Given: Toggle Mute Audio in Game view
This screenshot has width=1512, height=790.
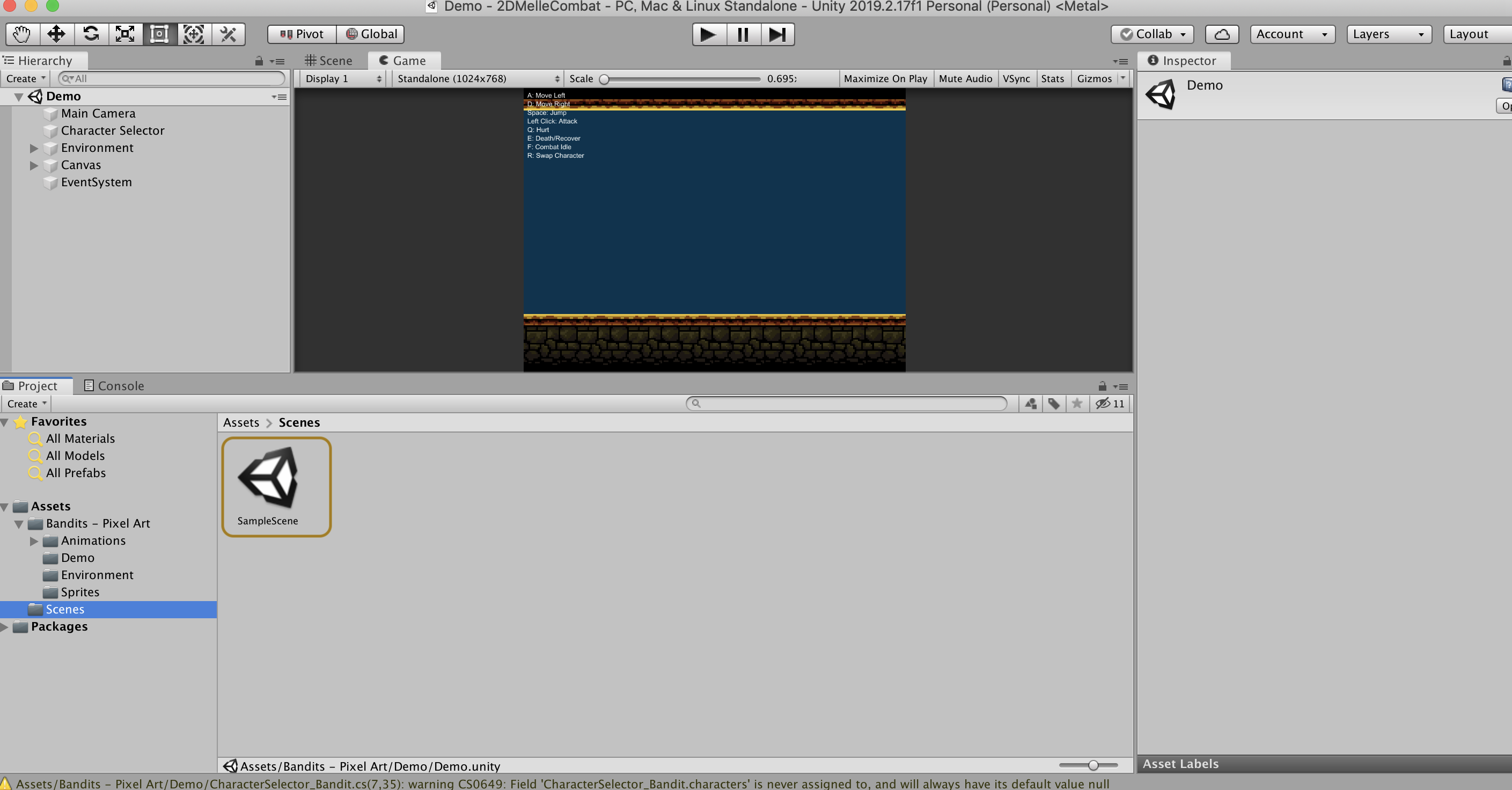Looking at the screenshot, I should coord(965,79).
